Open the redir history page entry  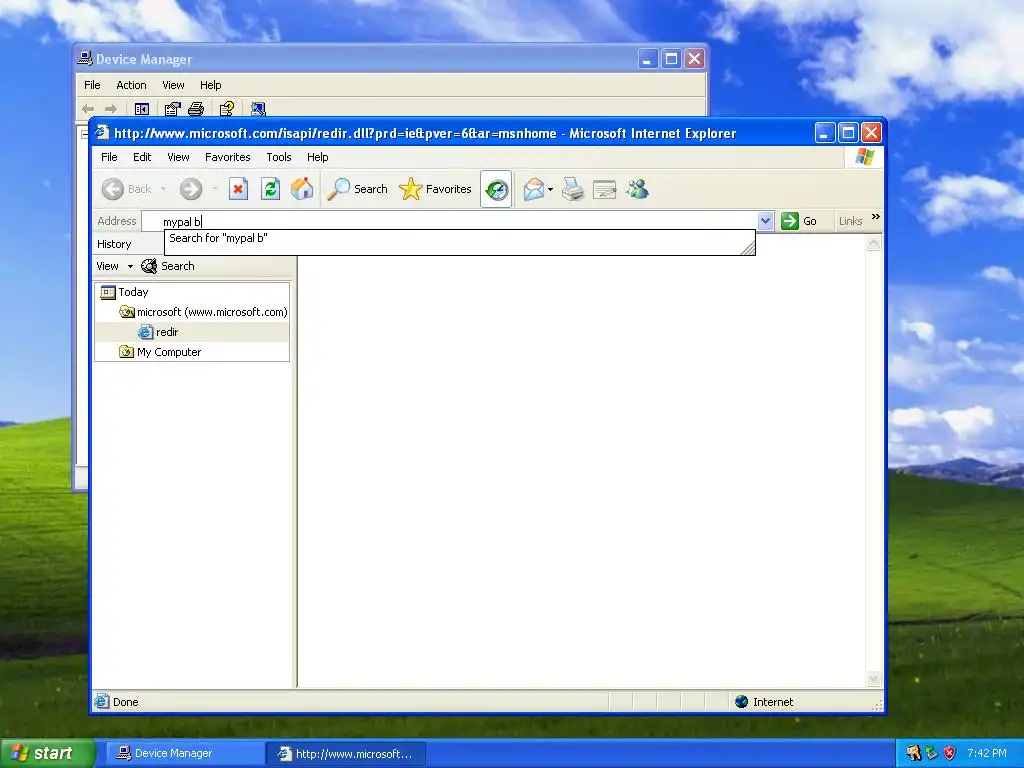(x=159, y=332)
